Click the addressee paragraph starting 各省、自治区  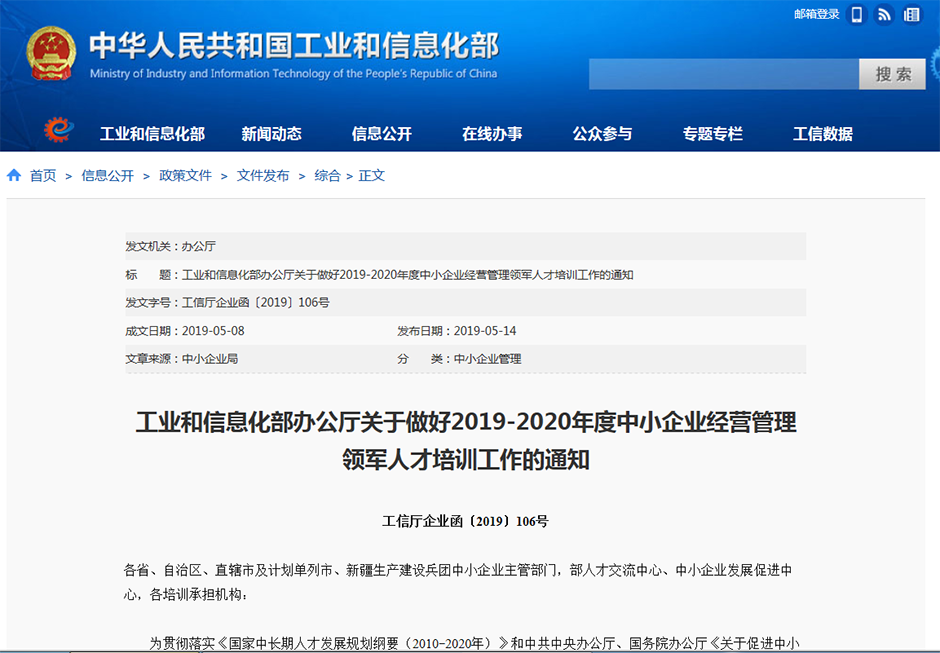(x=458, y=582)
